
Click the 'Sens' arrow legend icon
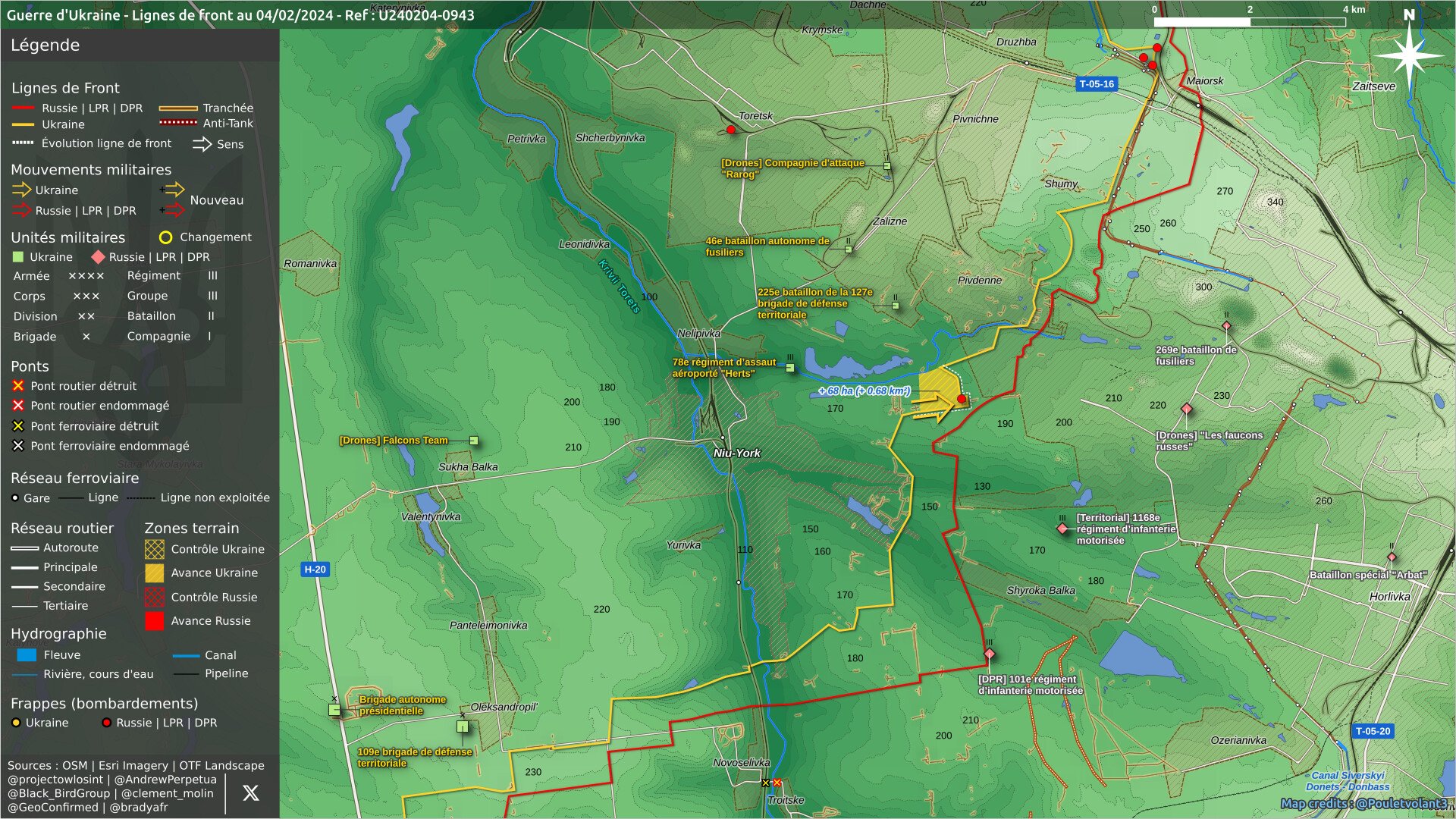[x=202, y=144]
